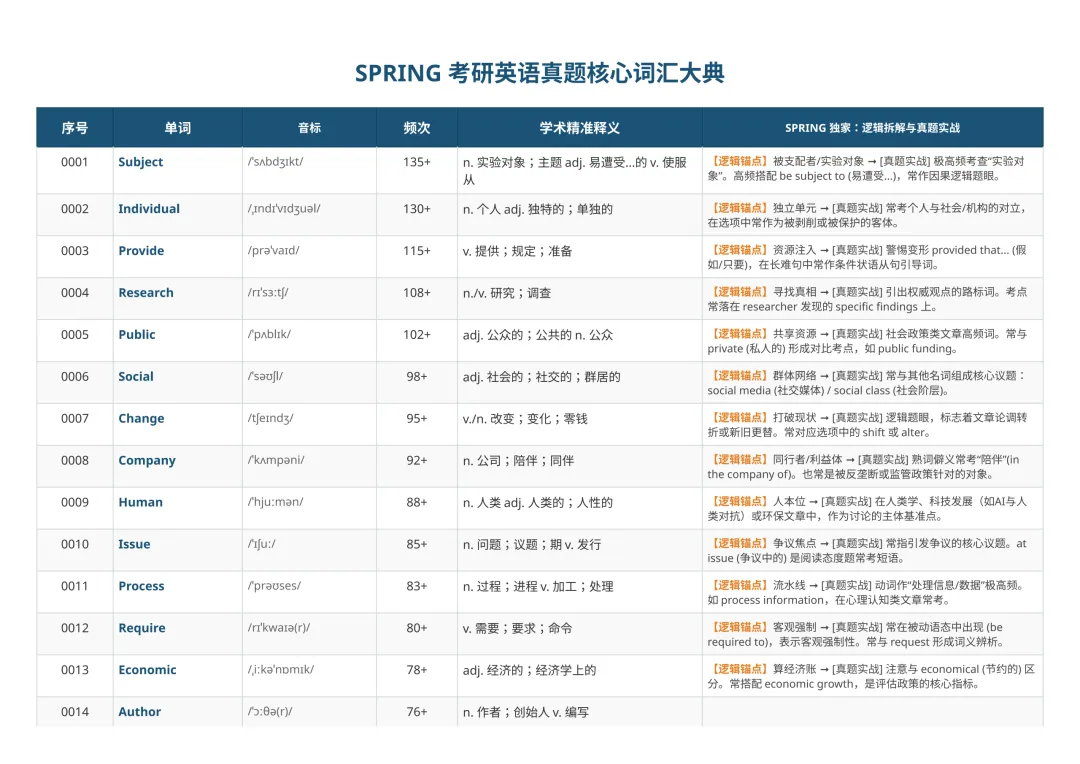Select the 音标 column header
The height and width of the screenshot is (764, 1080).
[309, 127]
